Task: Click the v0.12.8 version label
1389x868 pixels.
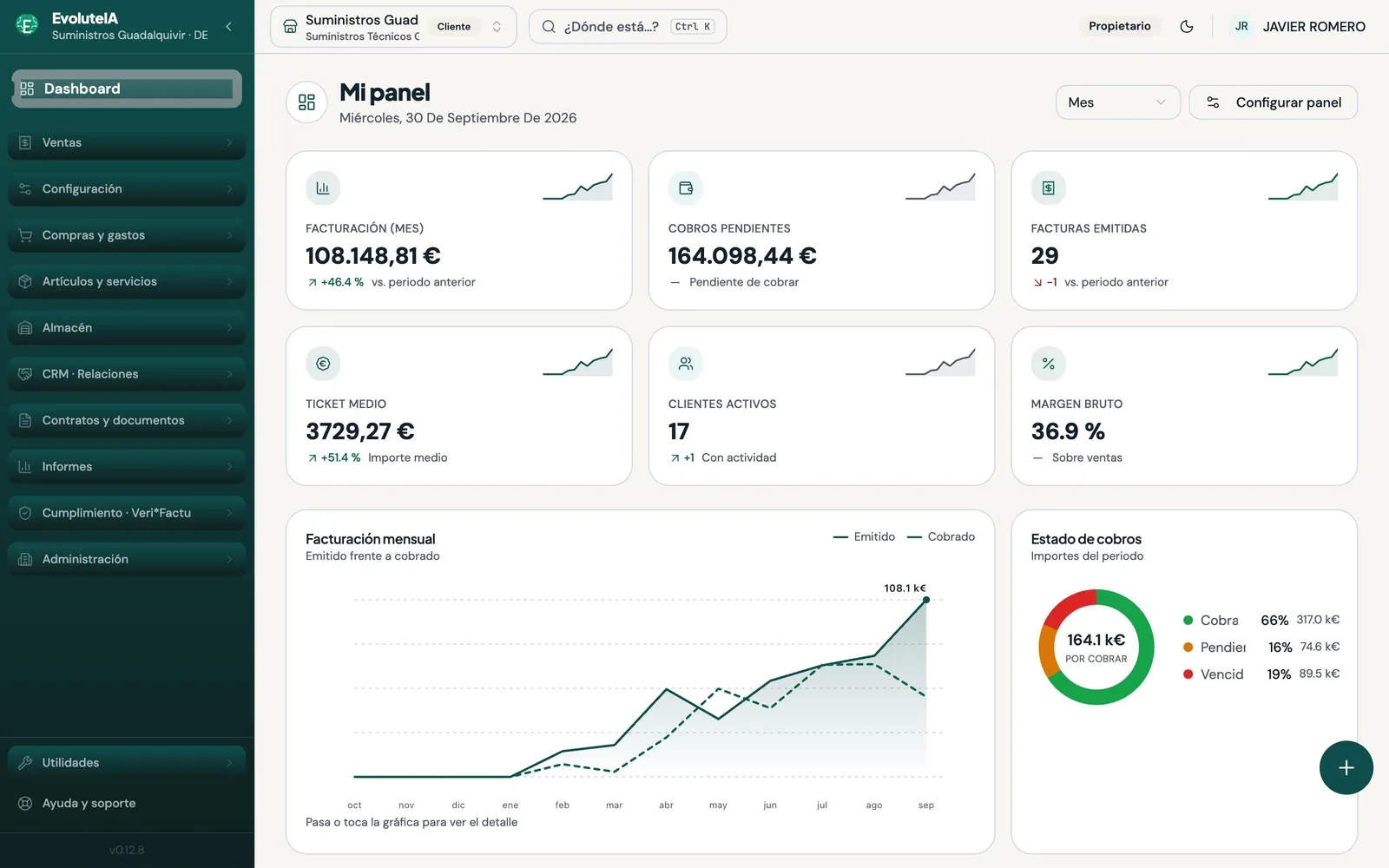Action: click(127, 851)
